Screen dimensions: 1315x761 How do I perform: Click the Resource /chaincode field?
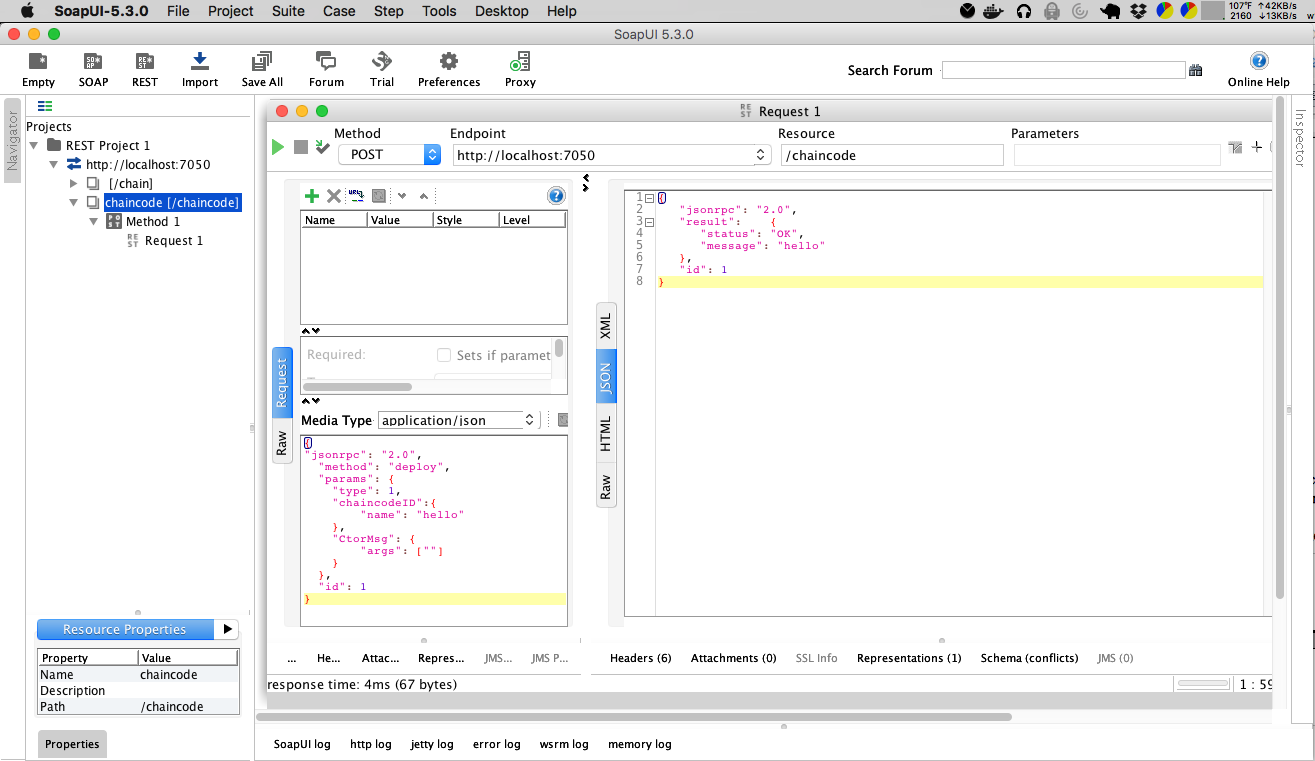tap(892, 155)
